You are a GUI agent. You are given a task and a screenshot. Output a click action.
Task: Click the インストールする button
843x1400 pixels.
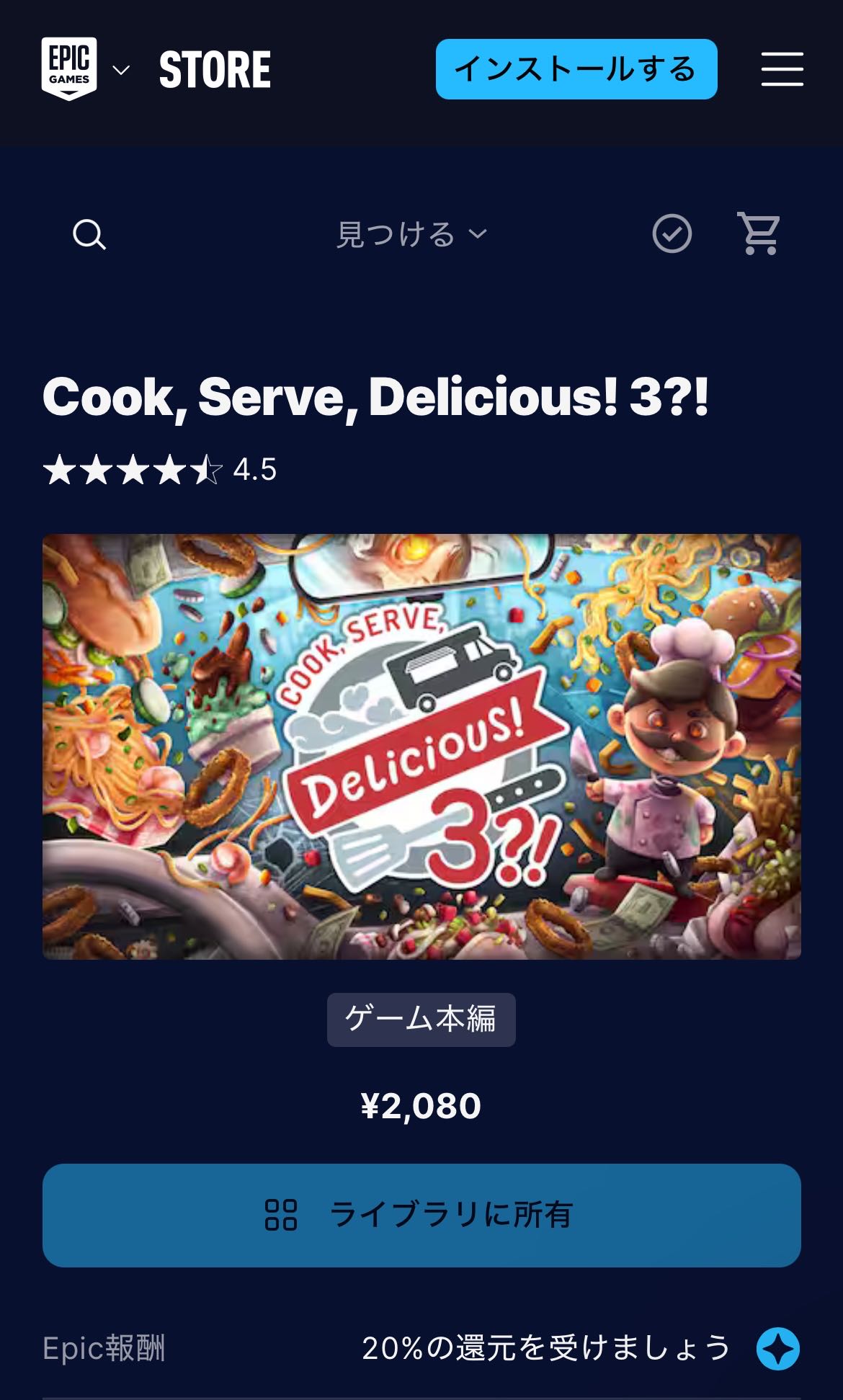(576, 69)
